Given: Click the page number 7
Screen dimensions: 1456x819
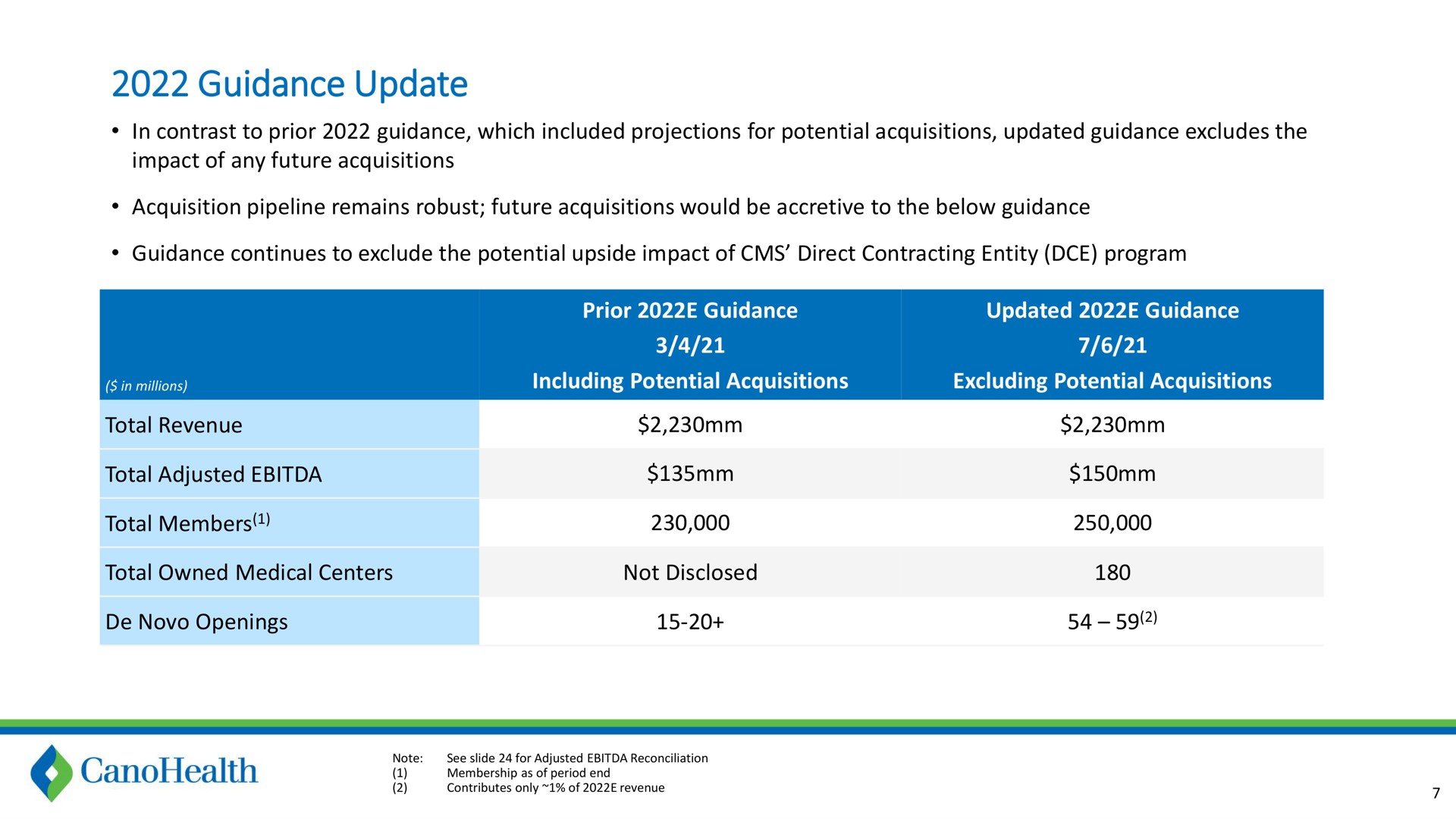Looking at the screenshot, I should [1436, 794].
